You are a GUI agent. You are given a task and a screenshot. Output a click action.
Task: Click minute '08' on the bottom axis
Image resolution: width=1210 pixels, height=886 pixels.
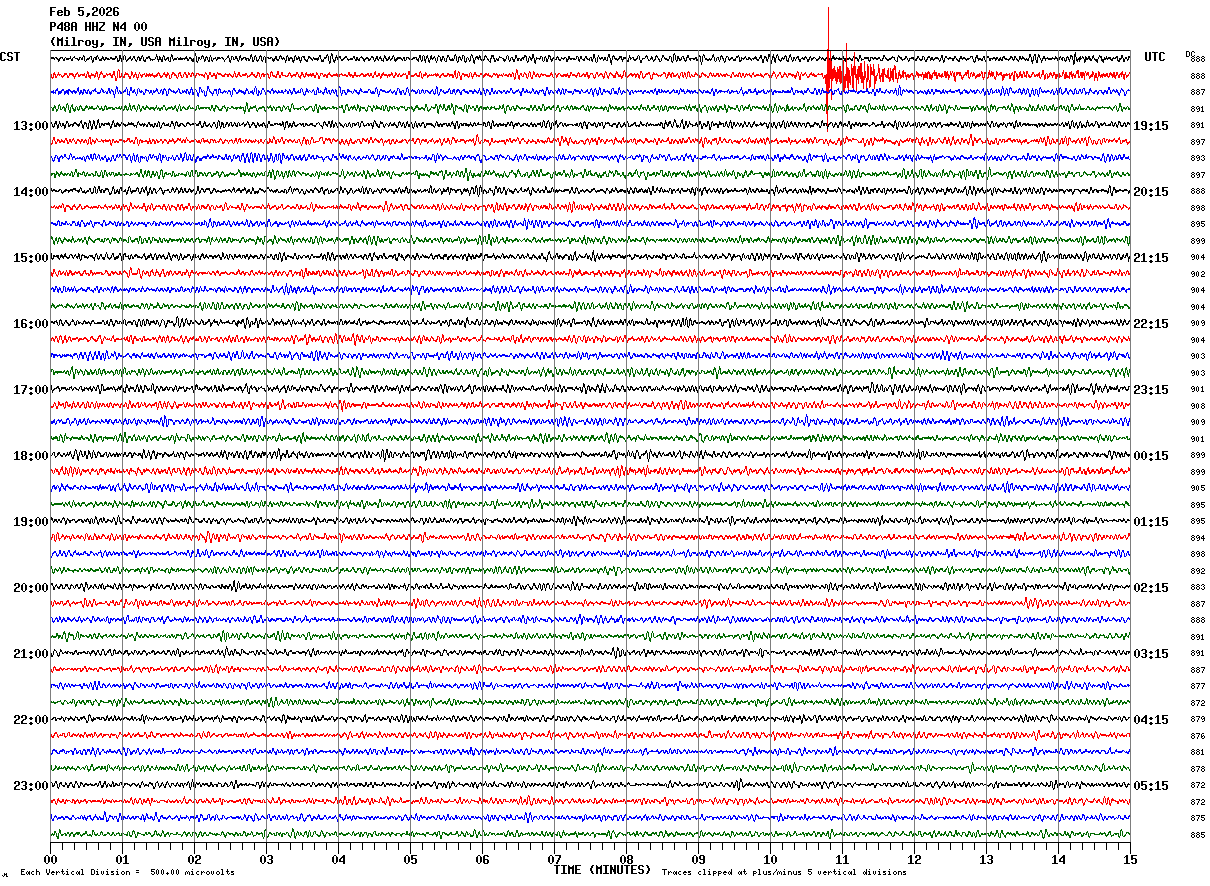pos(626,859)
